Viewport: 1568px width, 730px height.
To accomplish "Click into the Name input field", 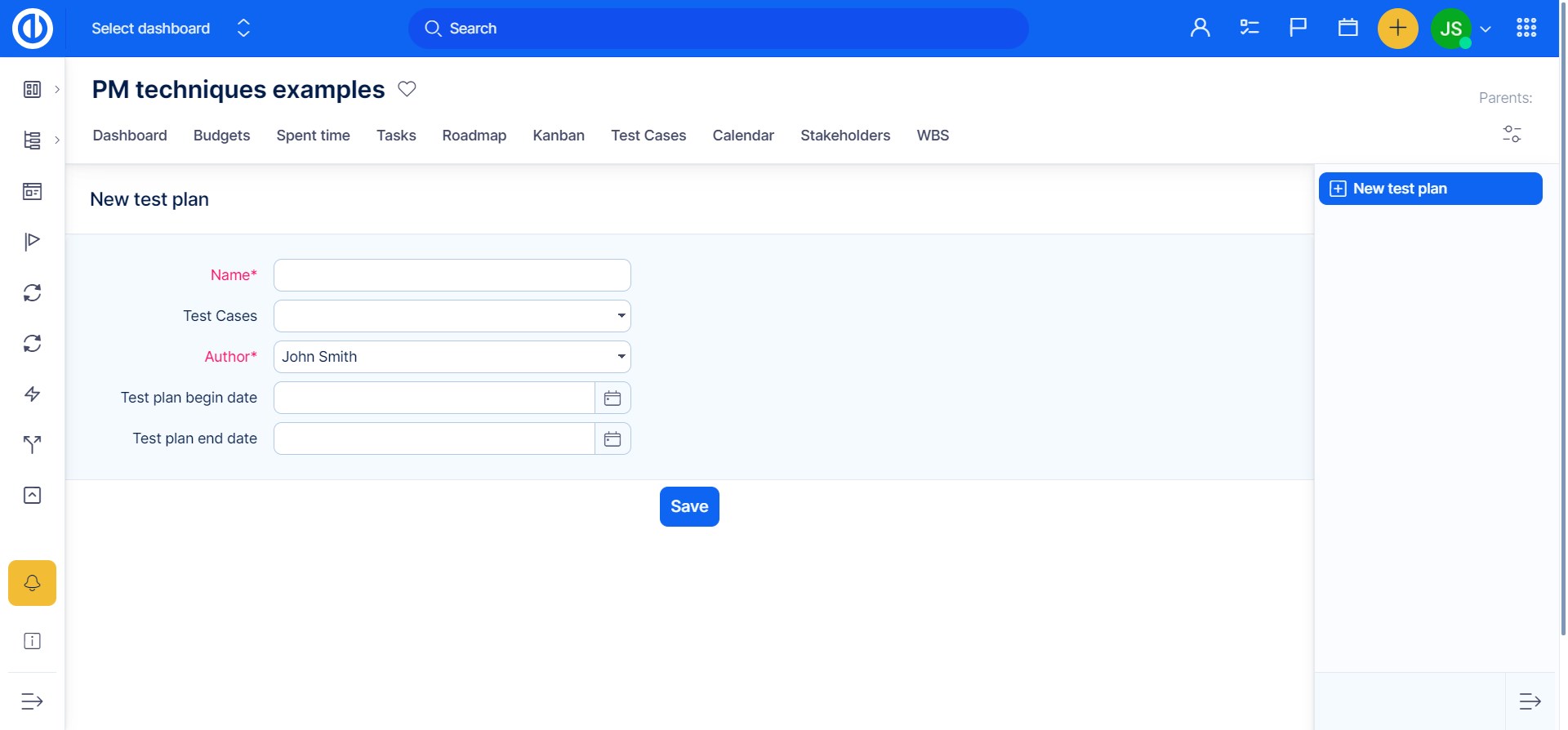I will click(452, 275).
